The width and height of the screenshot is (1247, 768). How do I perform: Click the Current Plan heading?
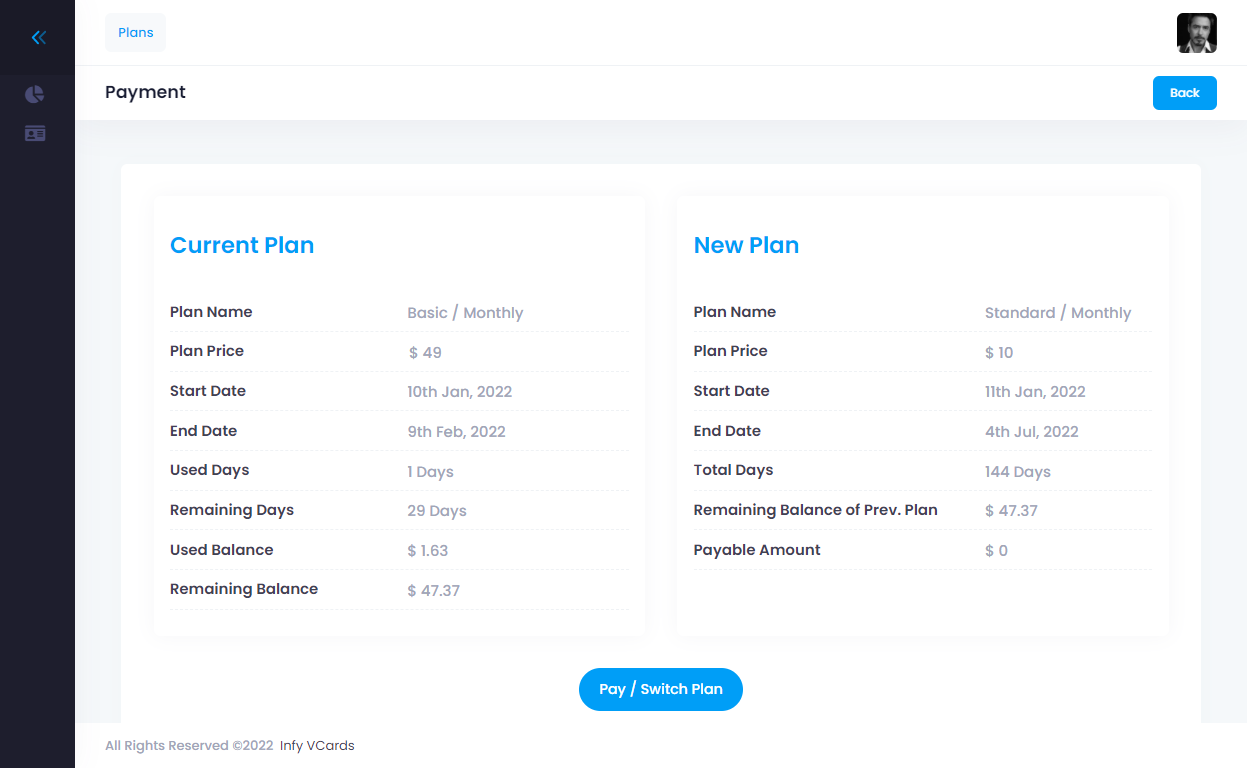point(242,245)
